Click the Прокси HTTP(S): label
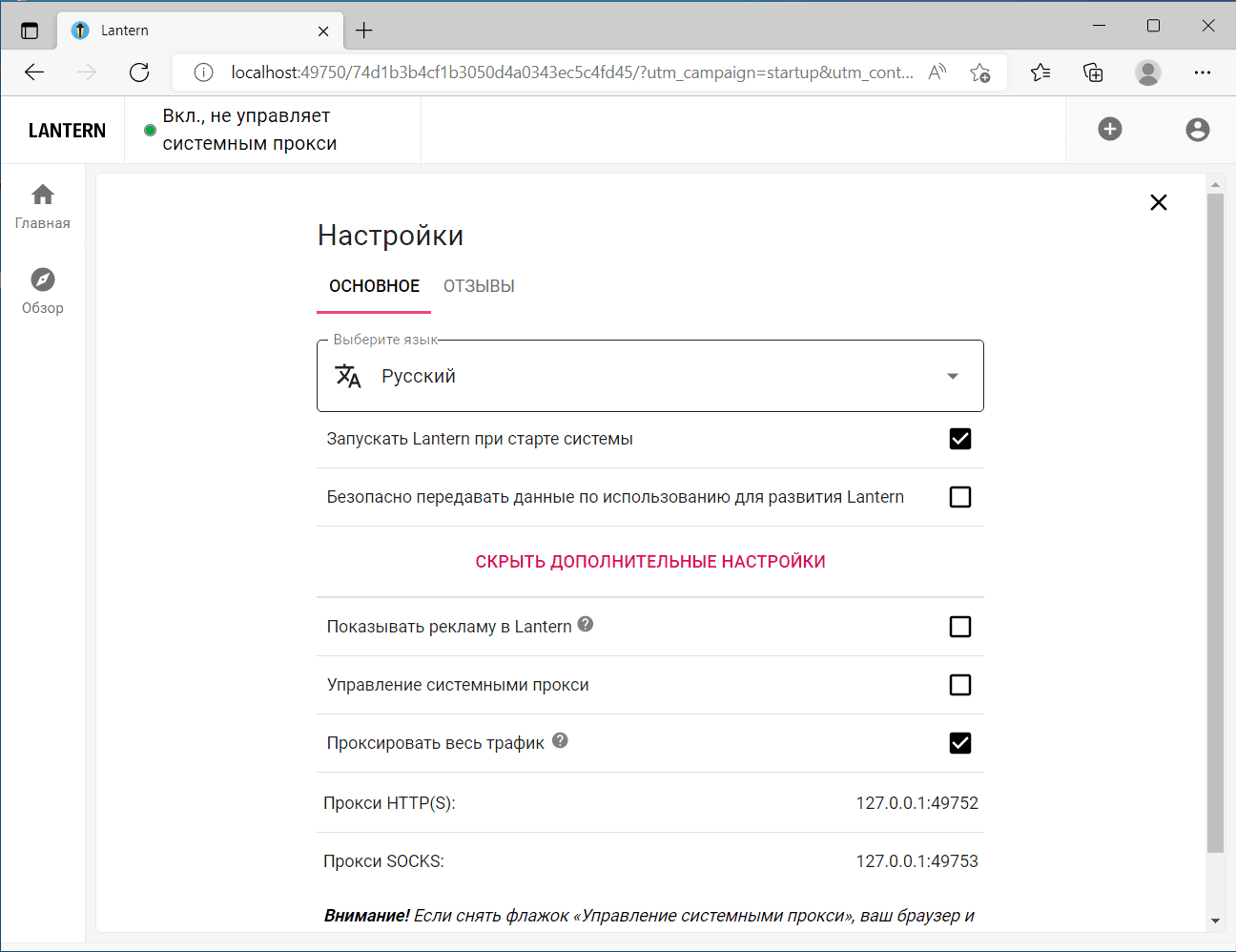1236x952 pixels. (x=389, y=803)
